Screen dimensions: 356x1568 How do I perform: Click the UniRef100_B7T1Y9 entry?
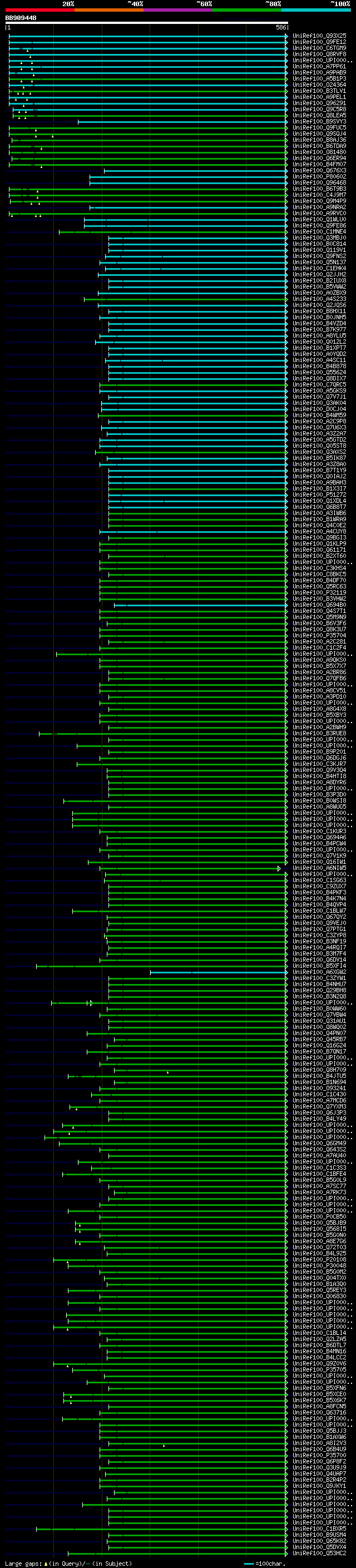(x=319, y=471)
